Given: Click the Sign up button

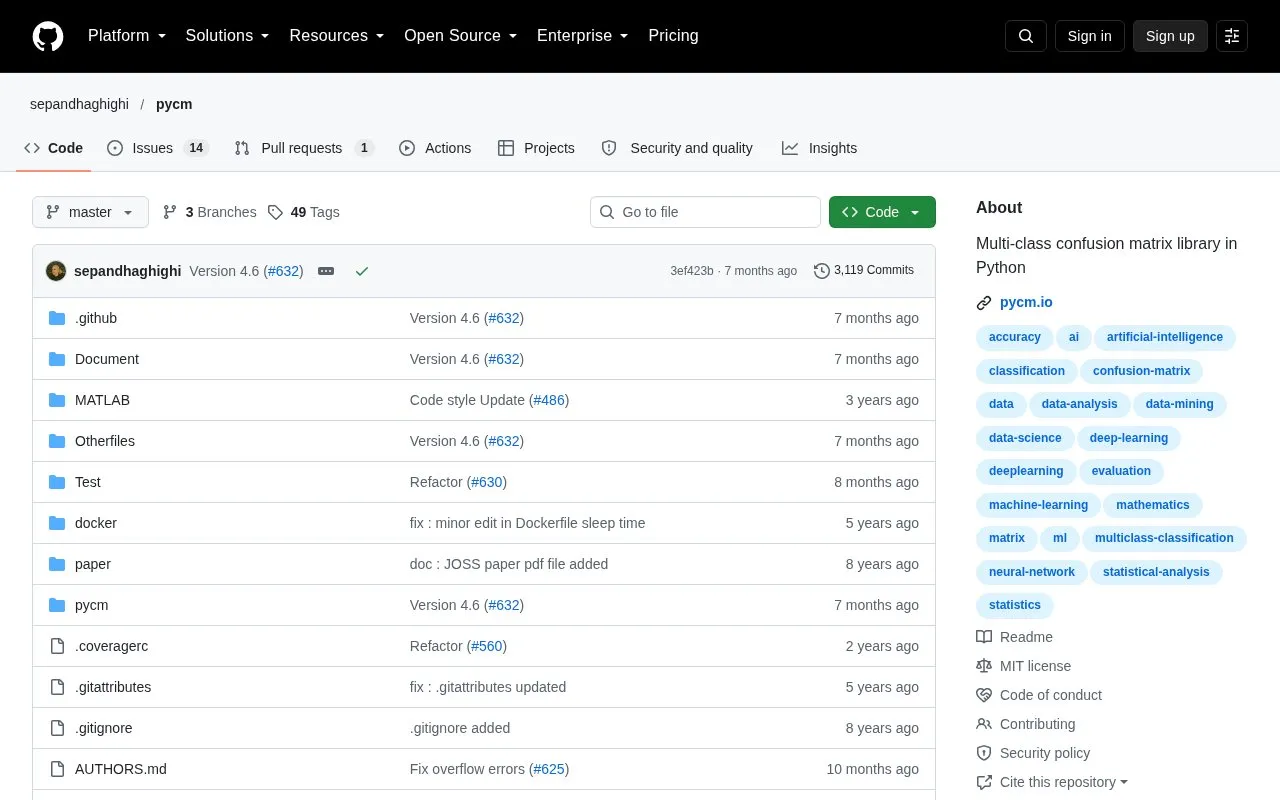Looking at the screenshot, I should pos(1170,36).
